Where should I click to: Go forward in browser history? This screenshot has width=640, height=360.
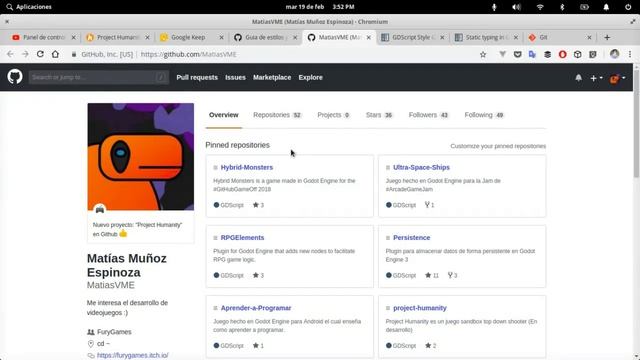pyautogui.click(x=25, y=54)
